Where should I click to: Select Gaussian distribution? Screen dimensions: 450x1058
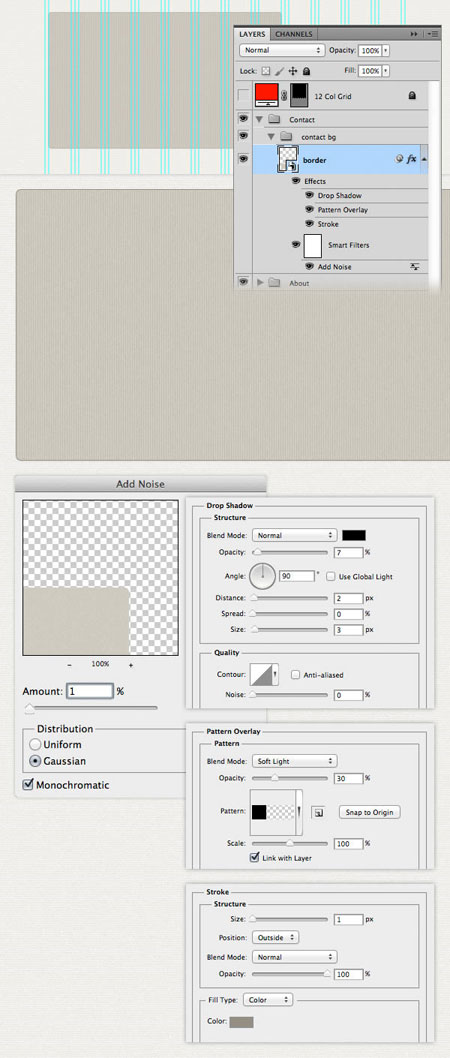[35, 761]
